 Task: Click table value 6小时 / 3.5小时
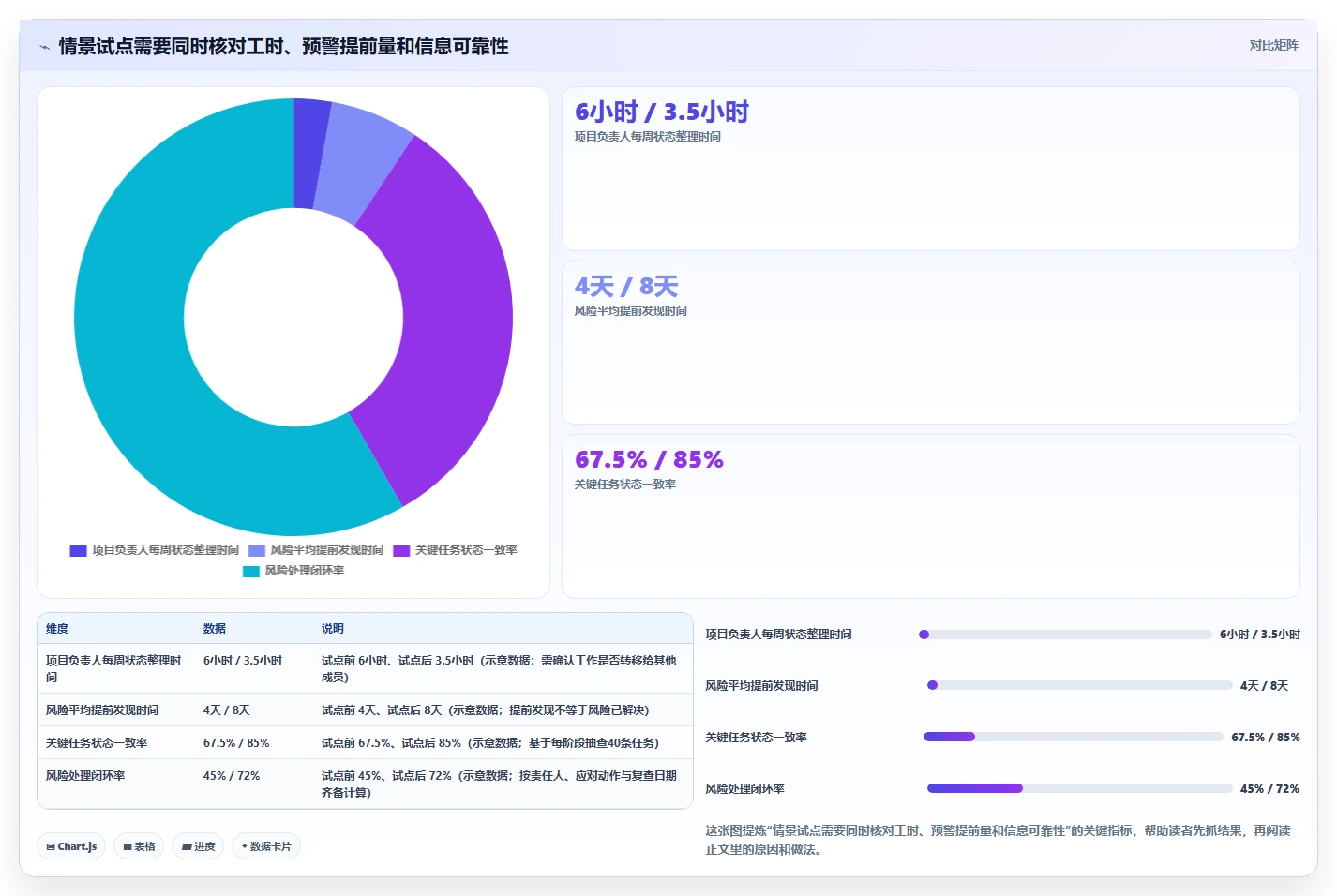coord(243,661)
